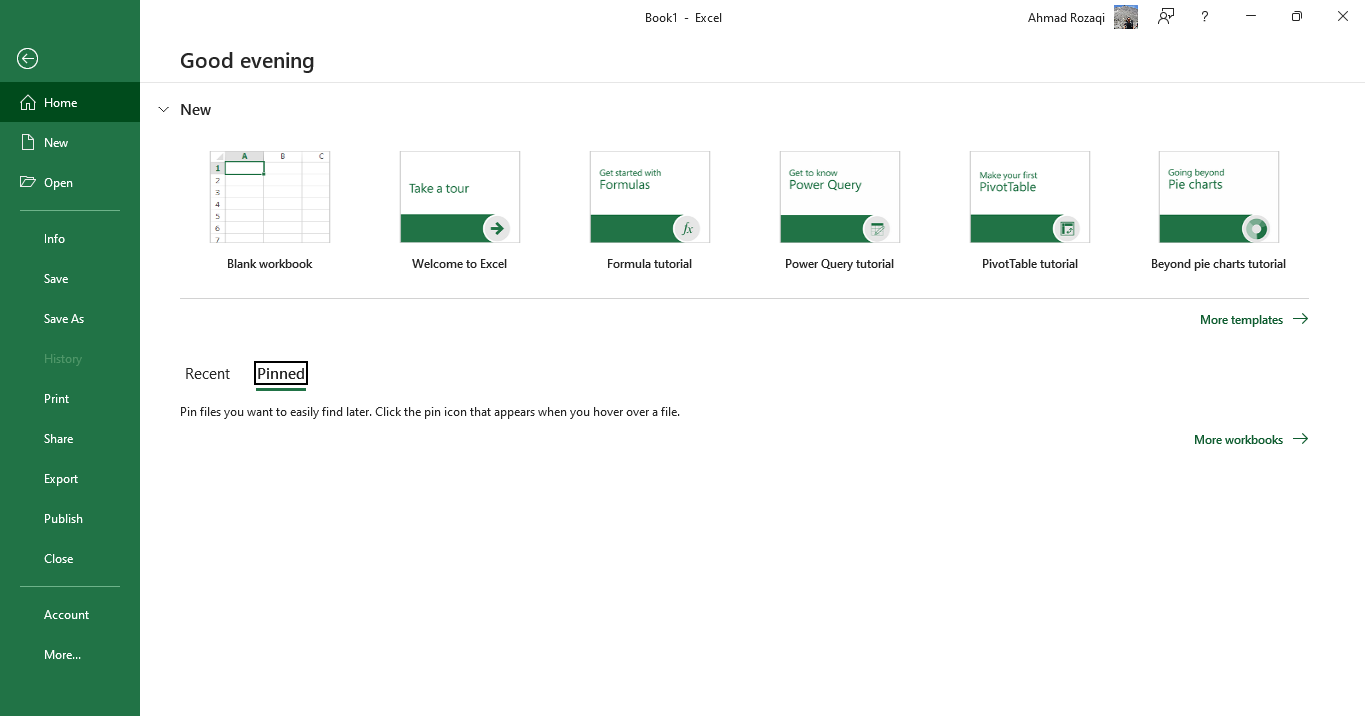This screenshot has width=1365, height=716.
Task: Open the Welcome to Excel tour template
Action: point(460,211)
